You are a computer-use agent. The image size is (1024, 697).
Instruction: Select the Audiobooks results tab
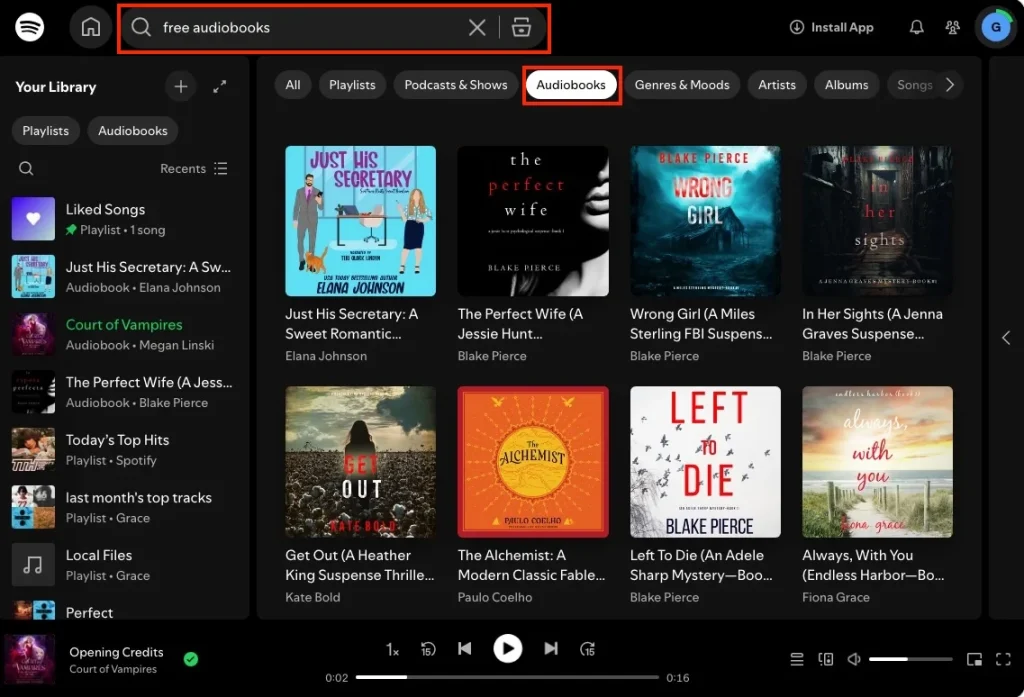coord(571,85)
